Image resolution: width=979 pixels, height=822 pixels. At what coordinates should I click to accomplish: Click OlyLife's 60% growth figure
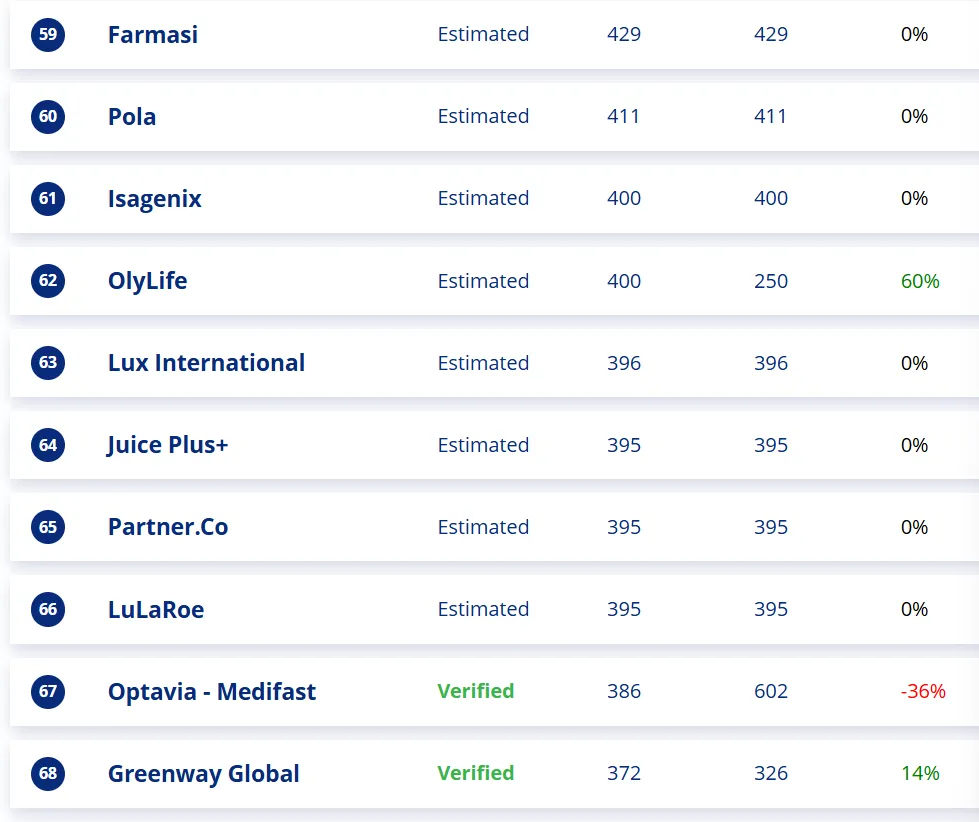(920, 281)
